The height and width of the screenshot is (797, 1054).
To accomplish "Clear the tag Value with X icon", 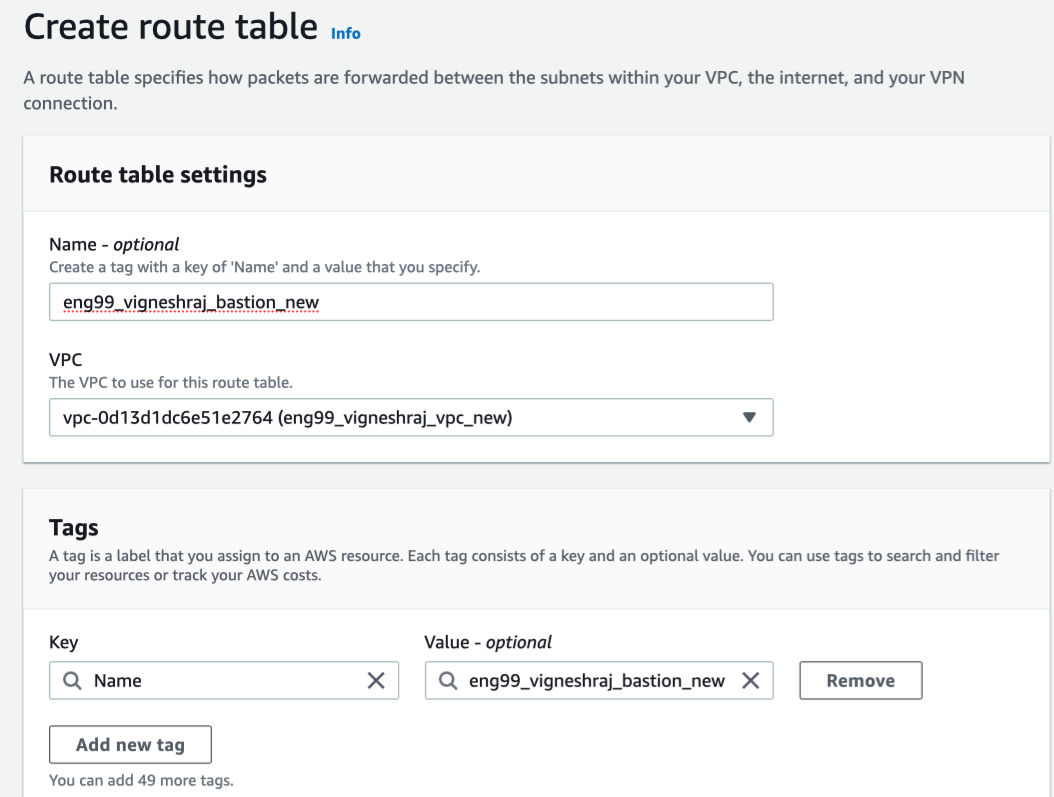I will 750,681.
